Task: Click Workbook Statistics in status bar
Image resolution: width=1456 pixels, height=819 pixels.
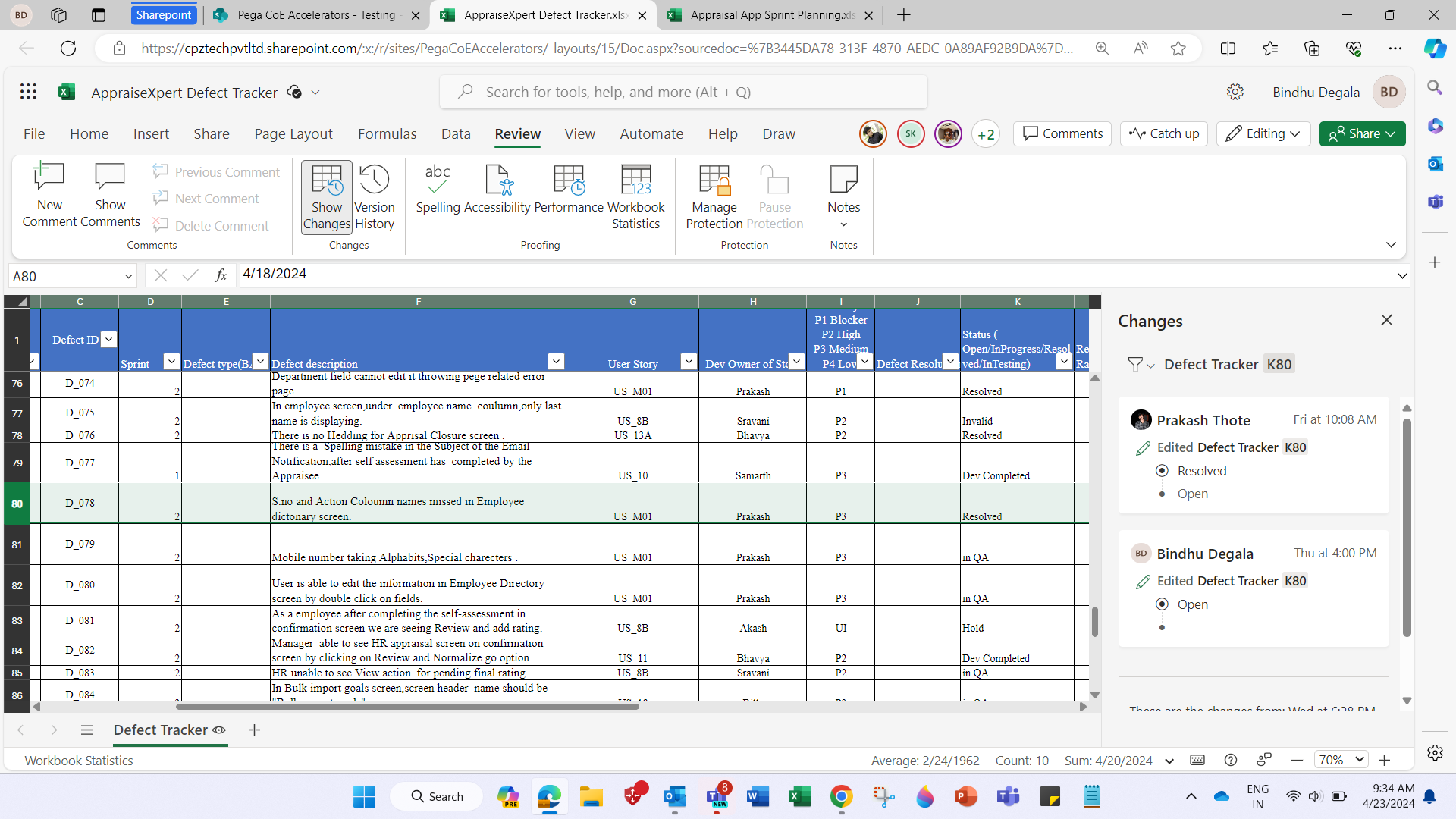Action: (79, 761)
